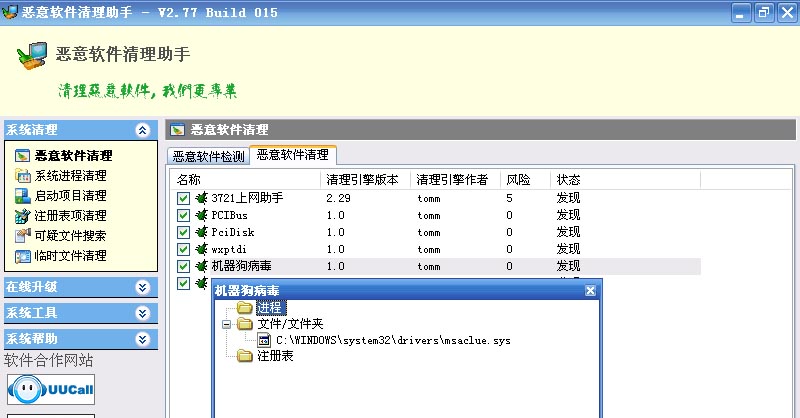This screenshot has height=418, width=800.
Task: Sort by 清理引擎作者 column header
Action: 455,180
